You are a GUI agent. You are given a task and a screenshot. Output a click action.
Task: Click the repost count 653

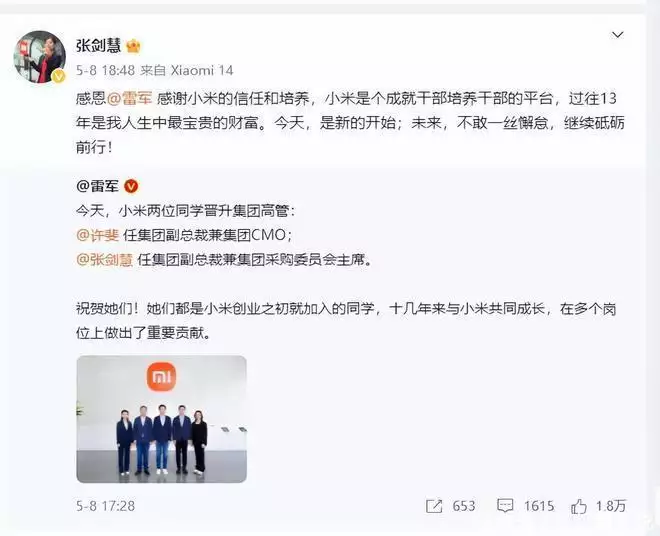tap(463, 506)
